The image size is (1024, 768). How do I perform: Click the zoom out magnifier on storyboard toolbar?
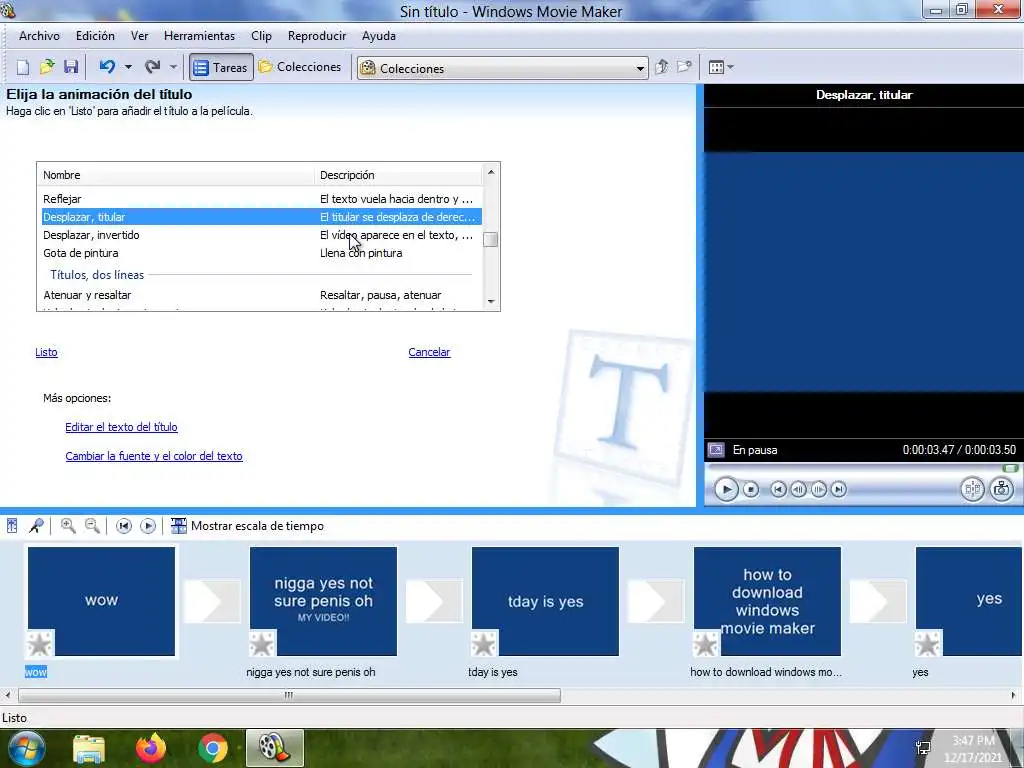[x=93, y=526]
